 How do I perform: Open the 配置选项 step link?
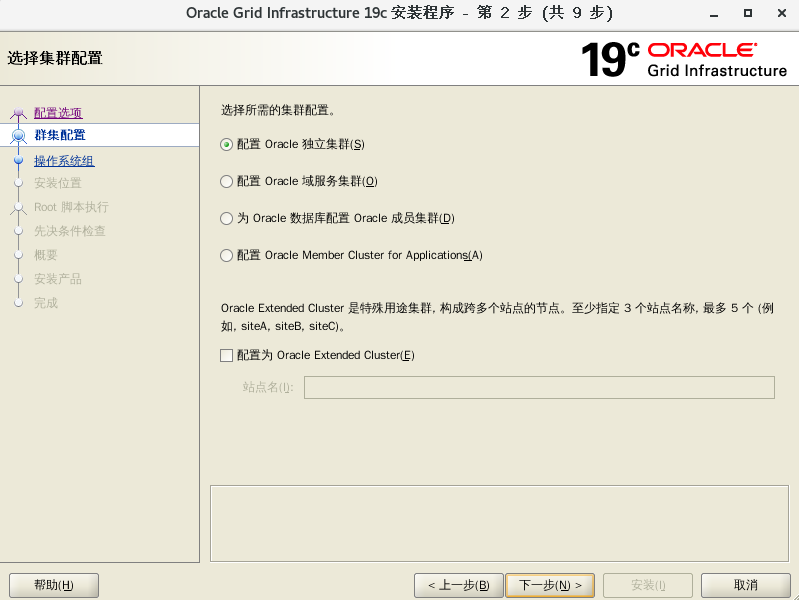tap(58, 113)
